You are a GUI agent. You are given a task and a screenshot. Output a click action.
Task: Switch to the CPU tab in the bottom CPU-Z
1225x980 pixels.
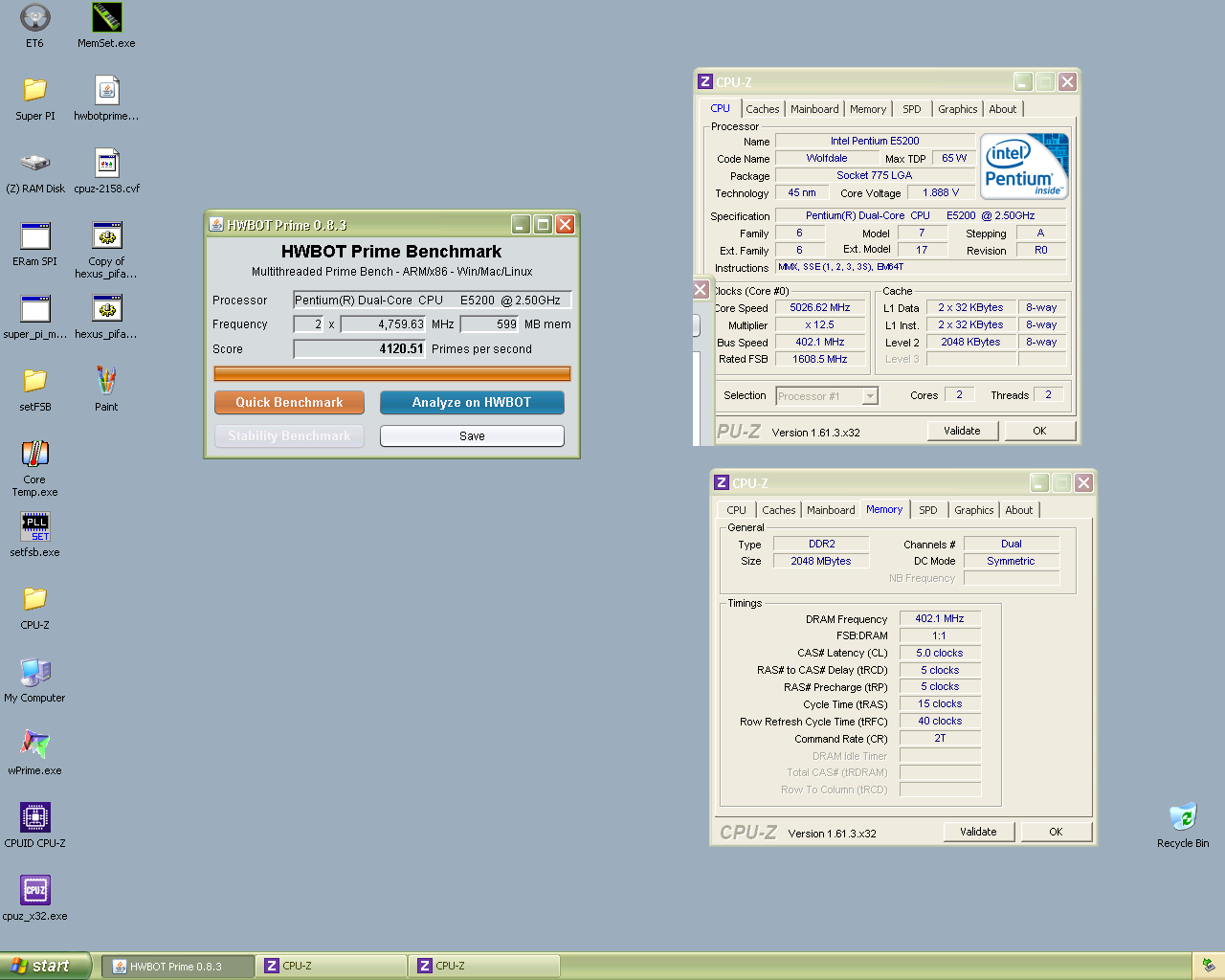736,510
